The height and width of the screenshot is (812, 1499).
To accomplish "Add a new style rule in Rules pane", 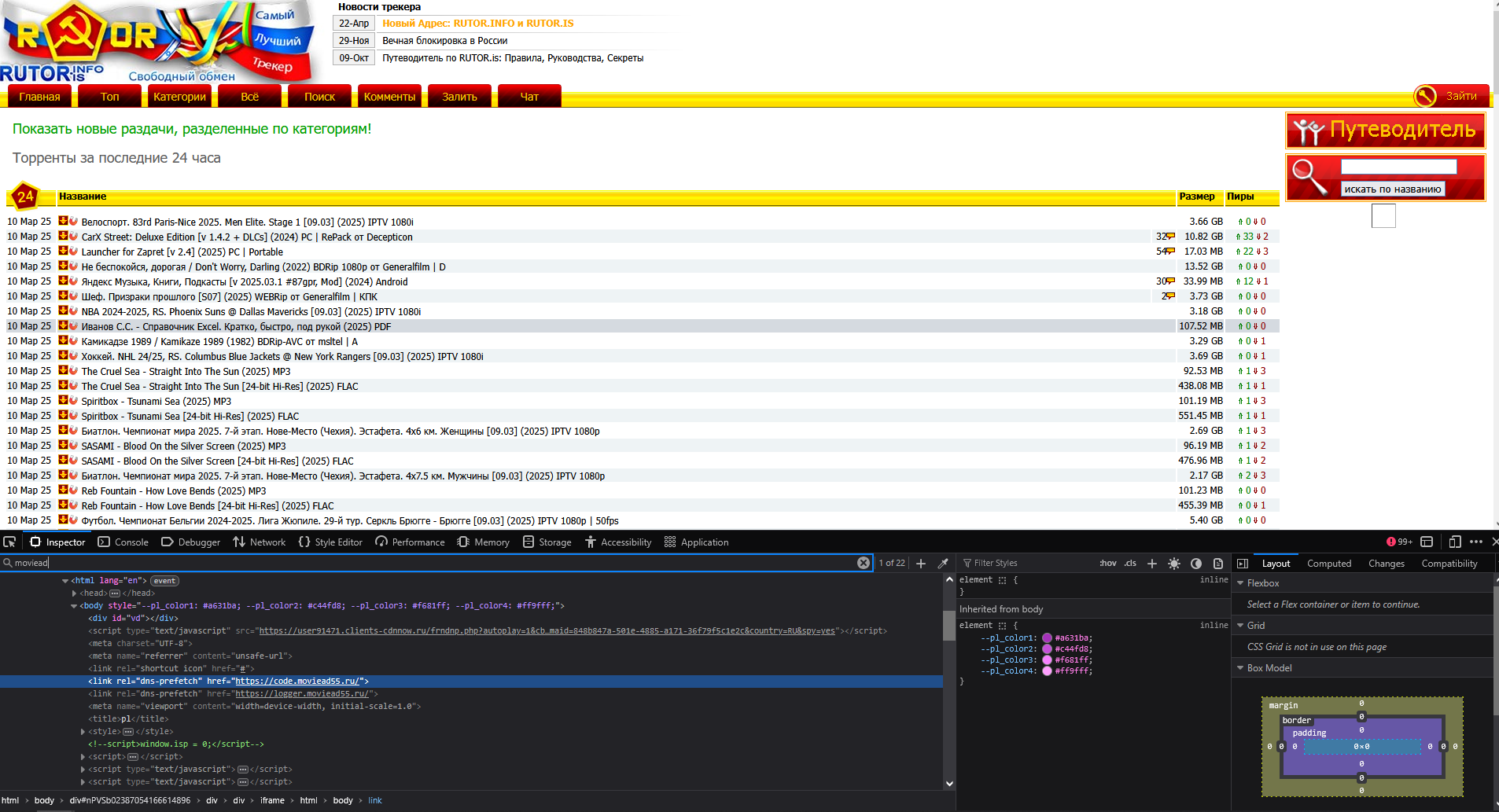I will (1152, 563).
